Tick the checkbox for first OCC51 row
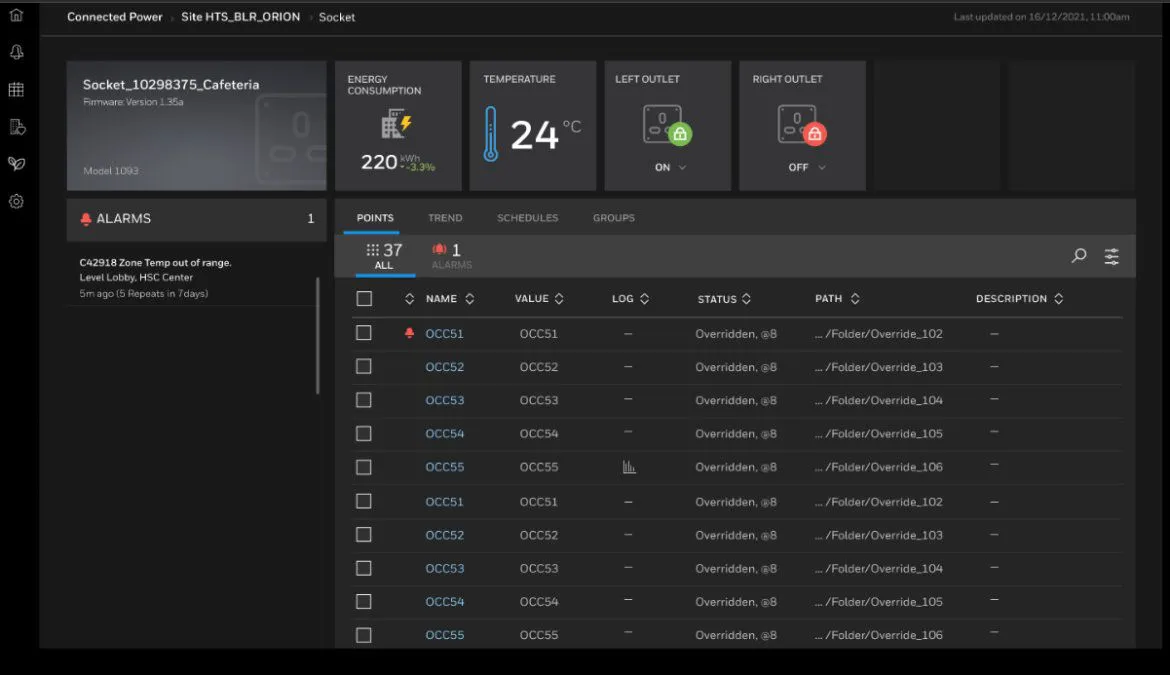 pyautogui.click(x=364, y=333)
